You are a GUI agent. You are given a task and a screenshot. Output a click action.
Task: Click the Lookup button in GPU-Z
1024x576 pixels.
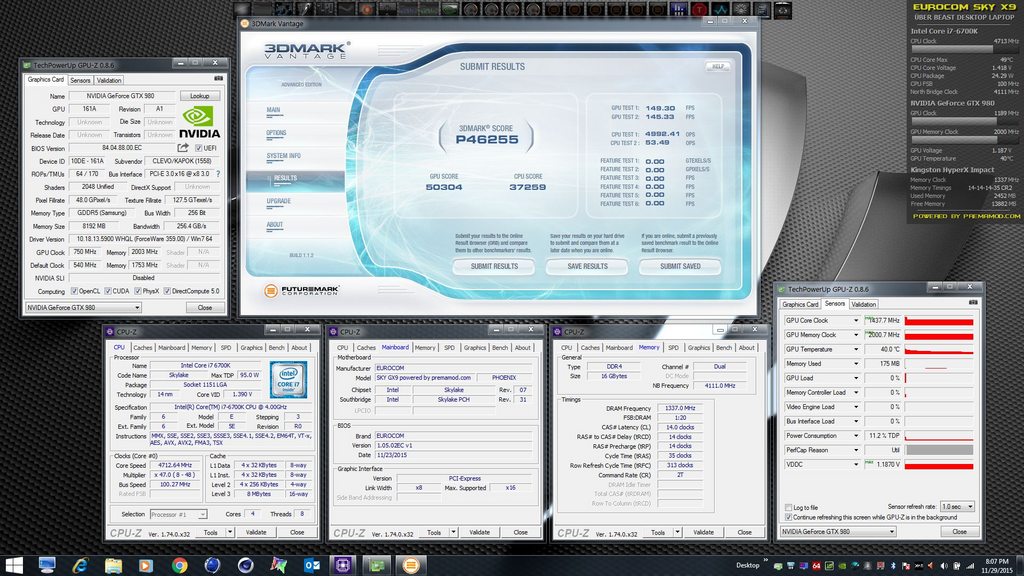[200, 95]
